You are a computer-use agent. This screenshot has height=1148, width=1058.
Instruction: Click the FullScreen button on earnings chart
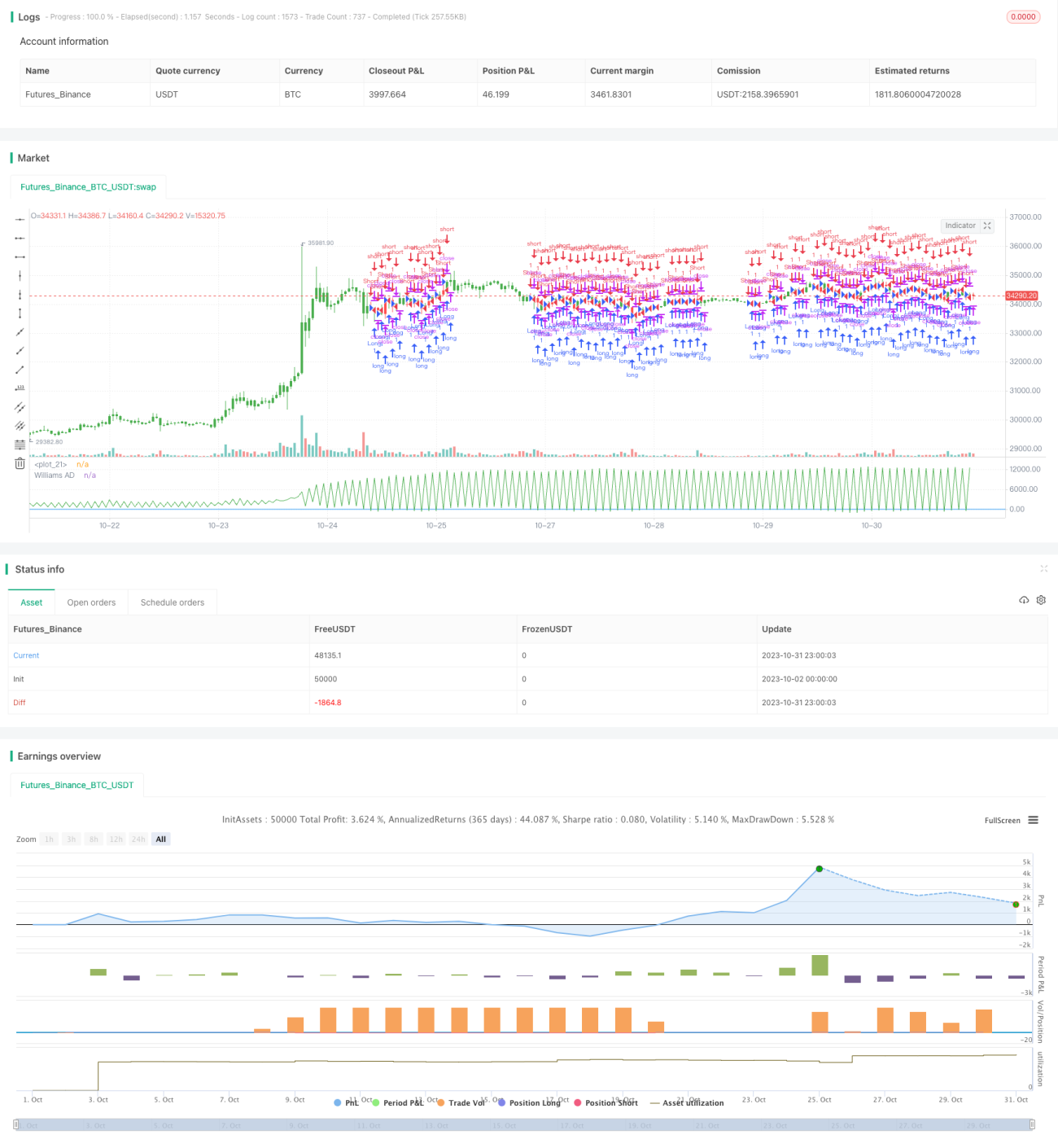1002,820
